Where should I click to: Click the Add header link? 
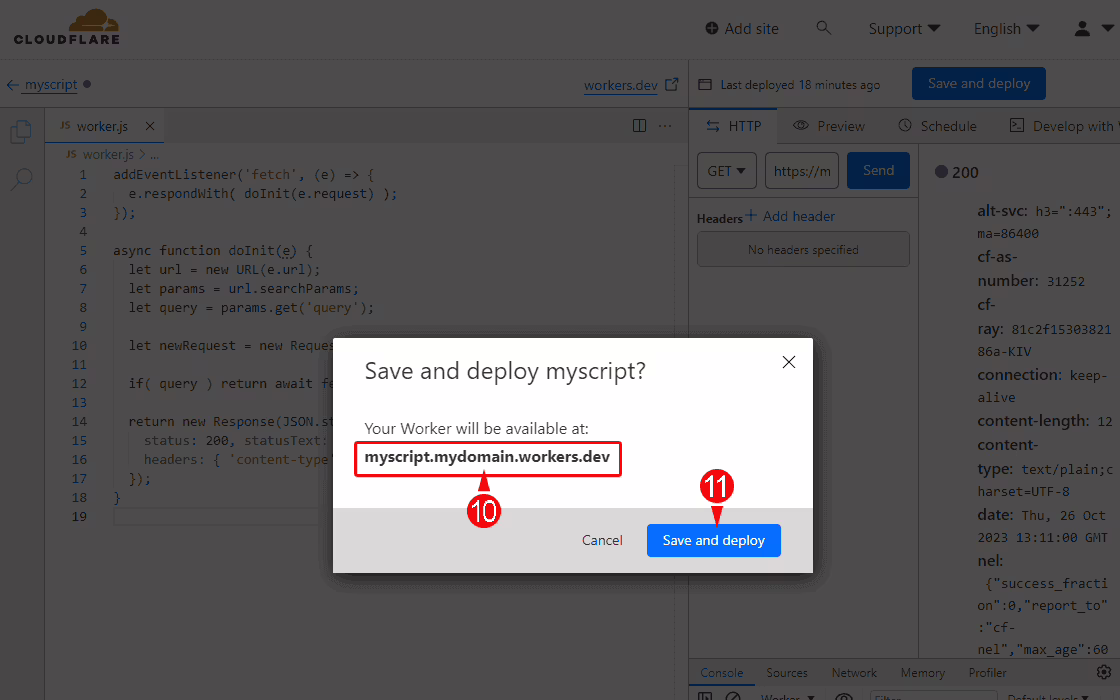point(790,216)
